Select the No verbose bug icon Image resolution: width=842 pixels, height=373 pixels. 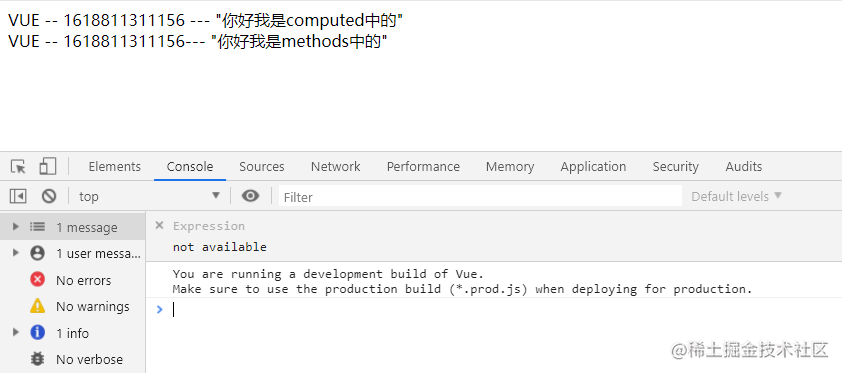tap(37, 359)
